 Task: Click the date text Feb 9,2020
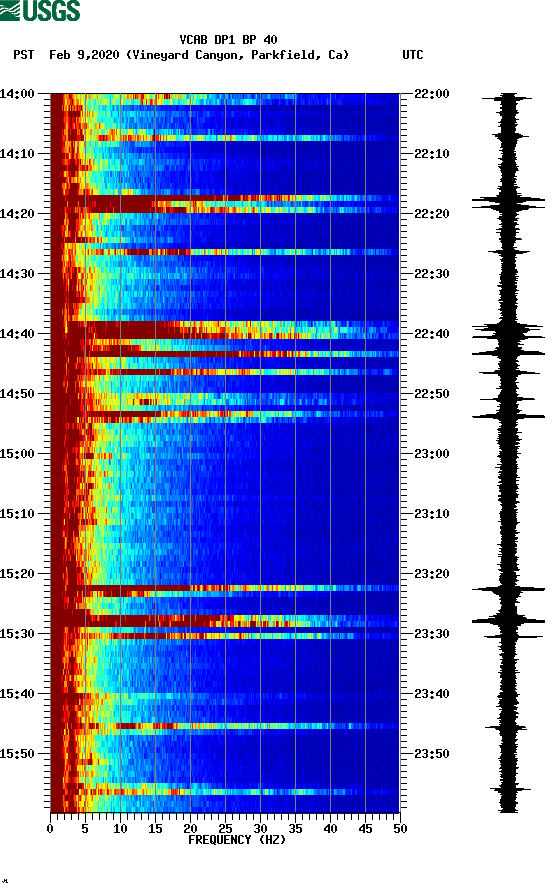tap(84, 55)
